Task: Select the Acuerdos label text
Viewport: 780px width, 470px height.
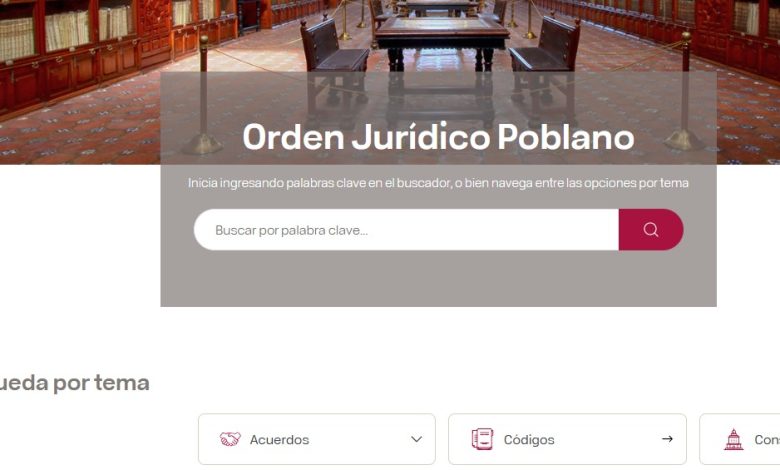Action: pos(279,440)
